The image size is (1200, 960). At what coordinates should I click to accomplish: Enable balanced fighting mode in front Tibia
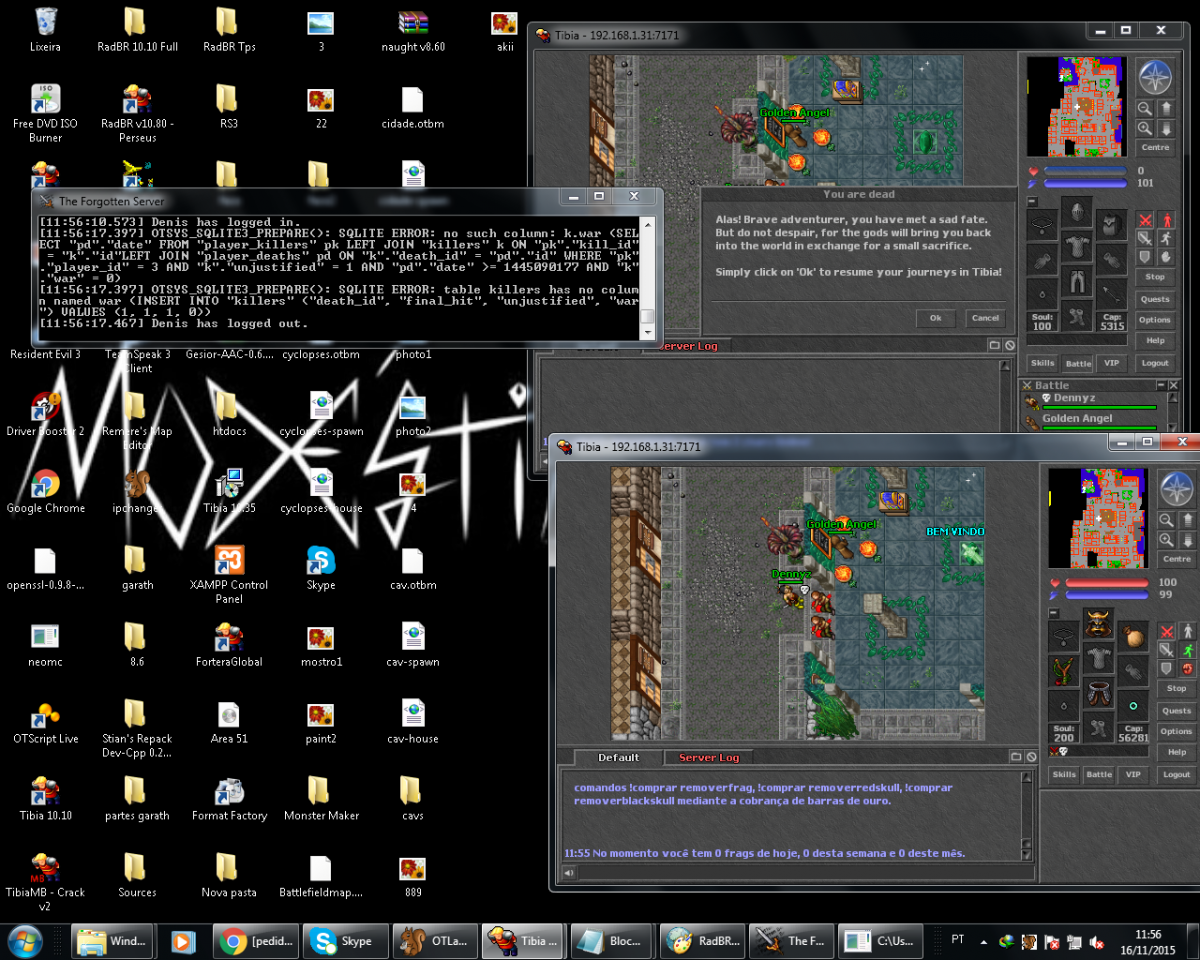point(1167,650)
